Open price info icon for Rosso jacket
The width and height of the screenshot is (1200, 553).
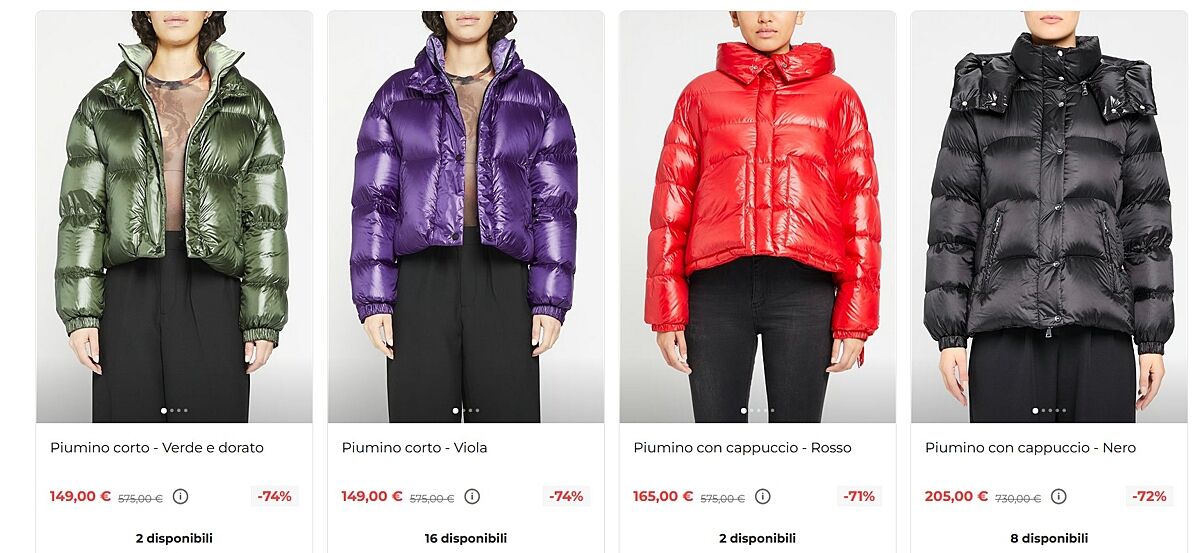(763, 496)
